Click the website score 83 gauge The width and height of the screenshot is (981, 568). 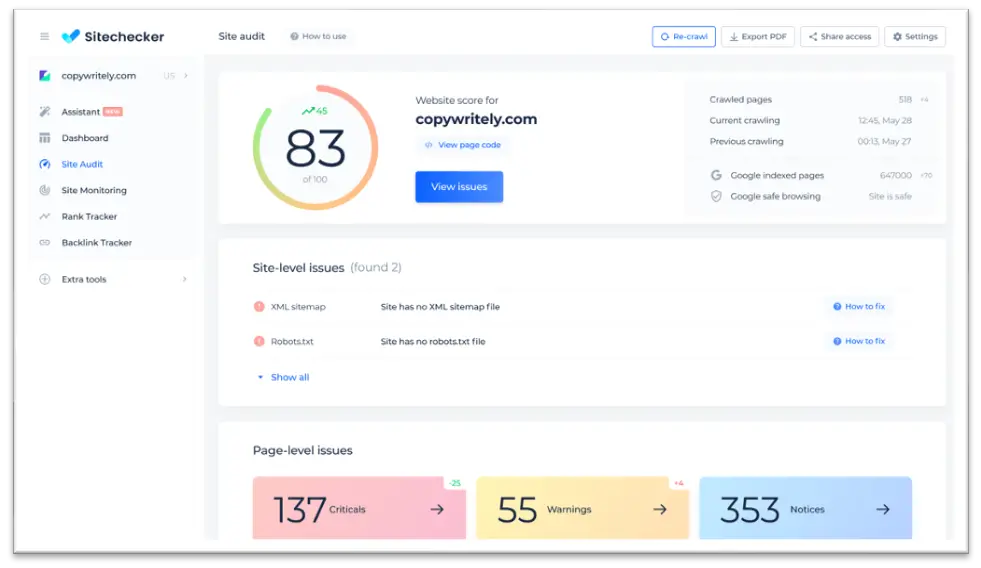coord(315,148)
